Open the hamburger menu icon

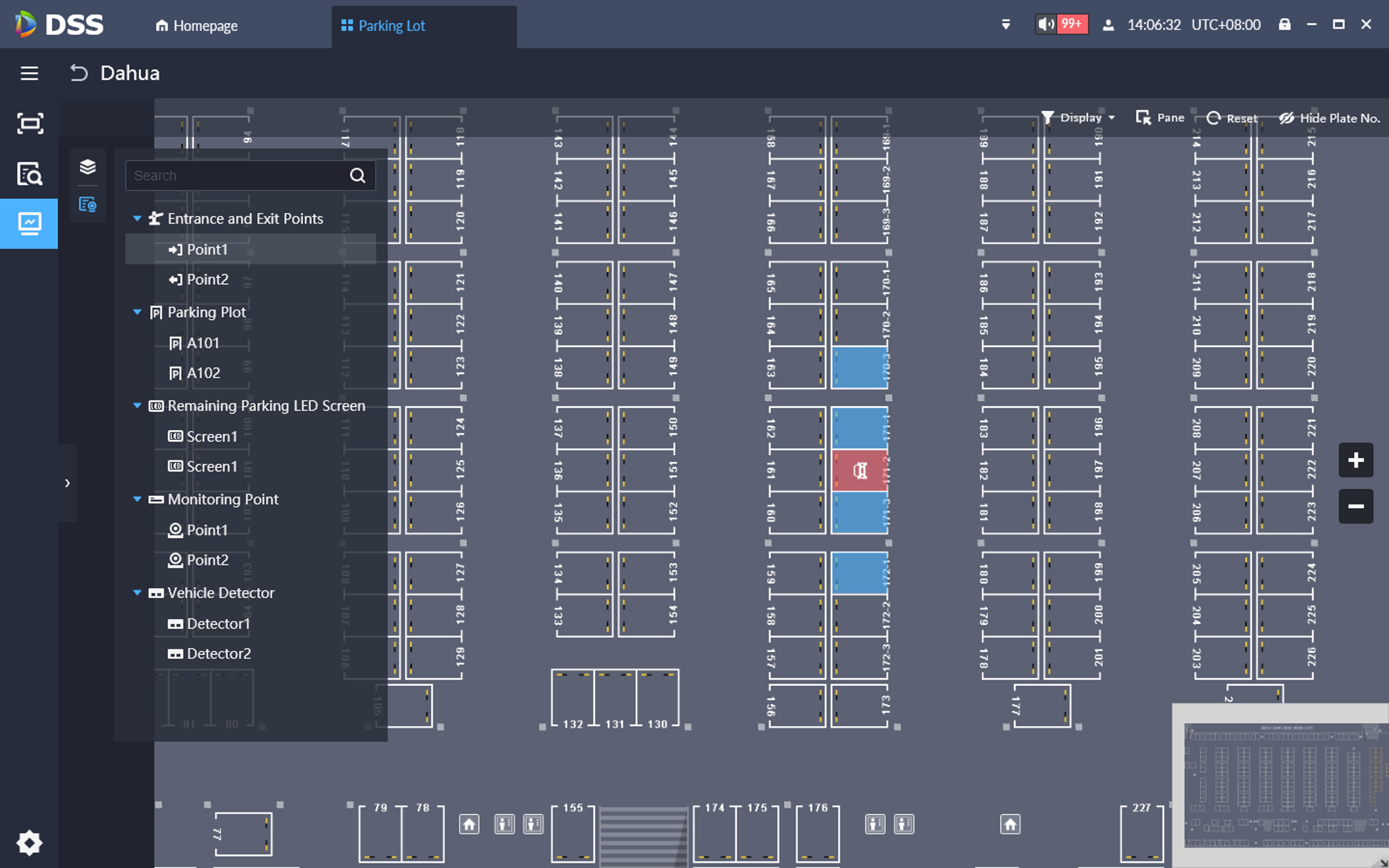coord(29,73)
